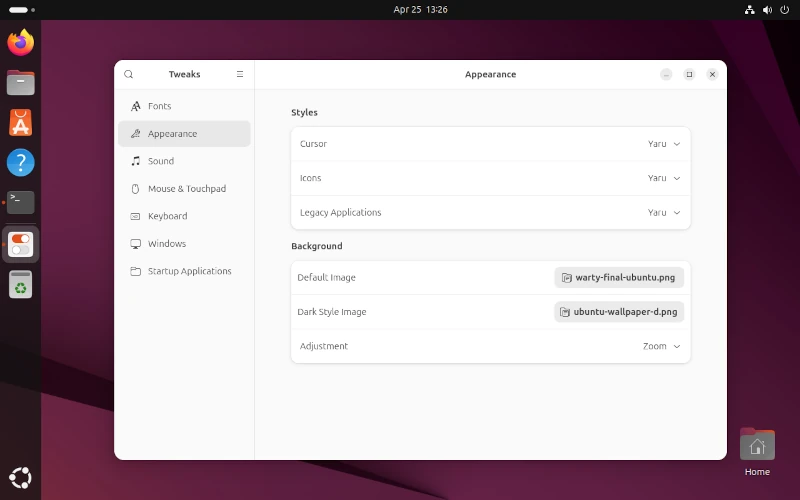Click the Startup Applications folder icon
Screen dimensions: 800x500
click(135, 271)
